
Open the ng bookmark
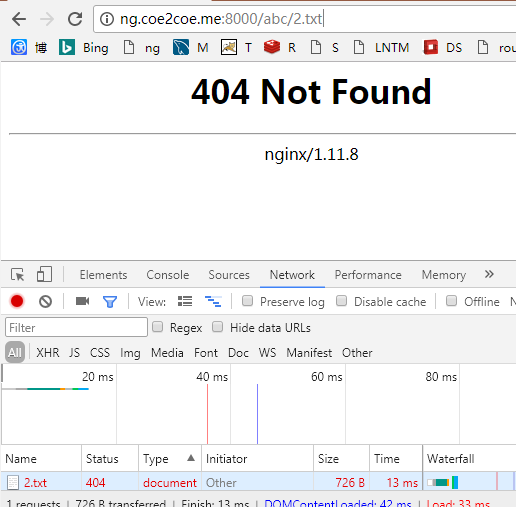pyautogui.click(x=142, y=48)
